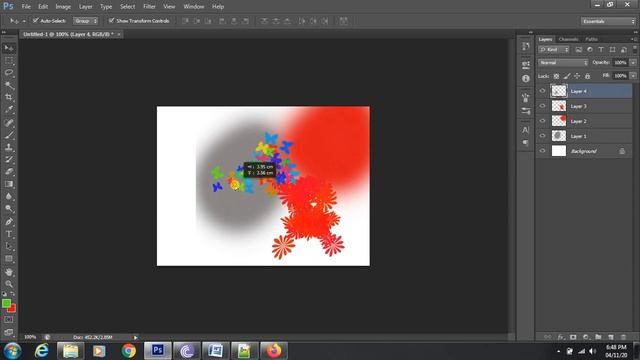640x360 pixels.
Task: Select the Blur tool
Action: click(9, 196)
